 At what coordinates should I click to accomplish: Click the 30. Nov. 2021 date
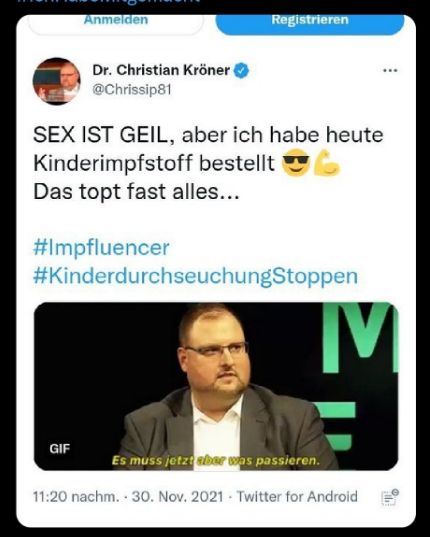[178, 497]
